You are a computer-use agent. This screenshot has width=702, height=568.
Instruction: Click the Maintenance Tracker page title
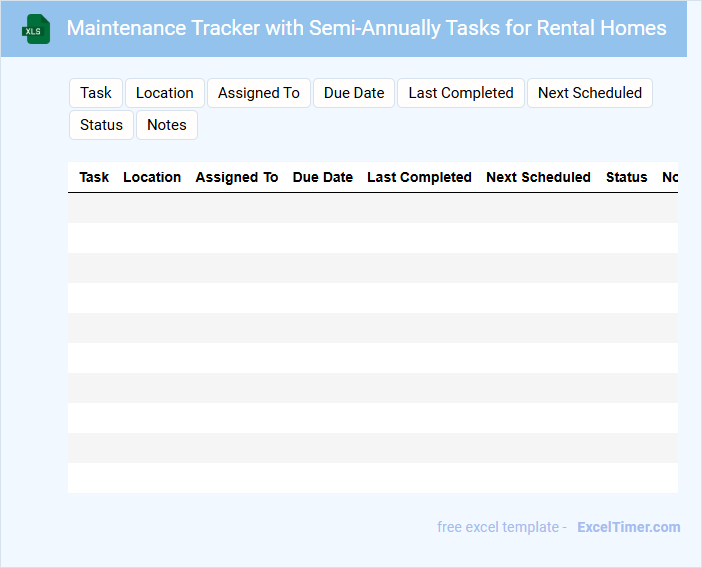coord(366,28)
